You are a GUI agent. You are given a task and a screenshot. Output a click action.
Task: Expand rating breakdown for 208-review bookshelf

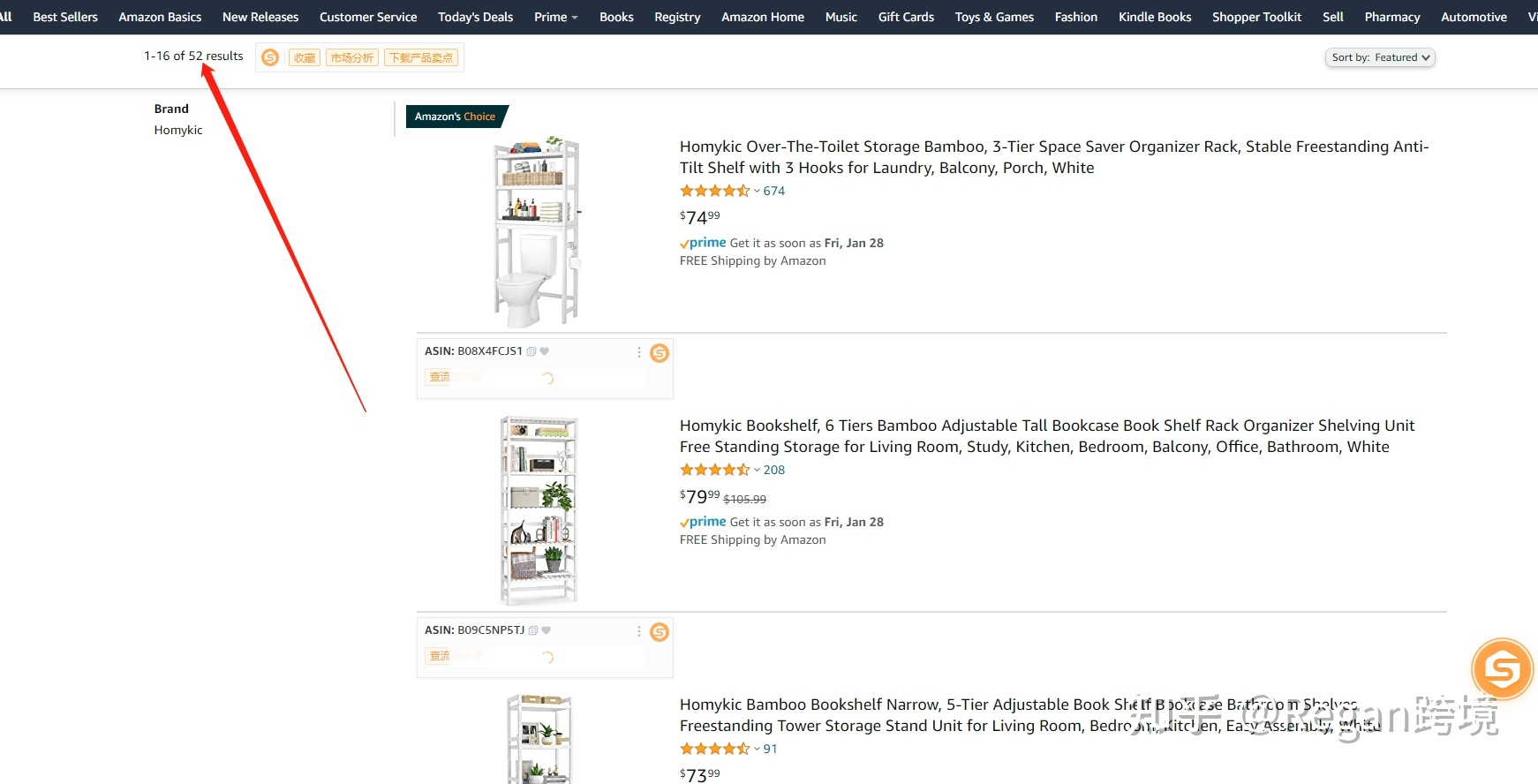tap(757, 470)
